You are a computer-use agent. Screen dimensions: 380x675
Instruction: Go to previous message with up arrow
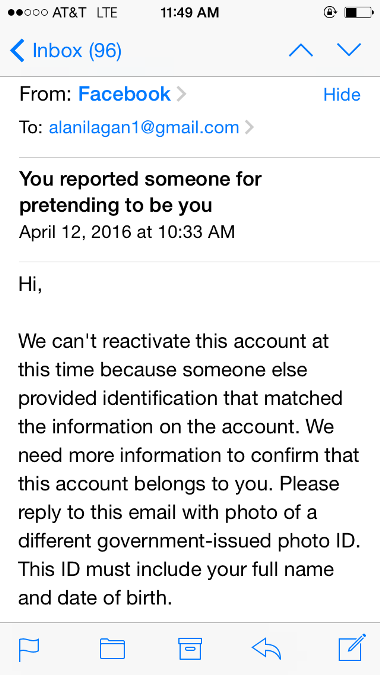[x=301, y=50]
